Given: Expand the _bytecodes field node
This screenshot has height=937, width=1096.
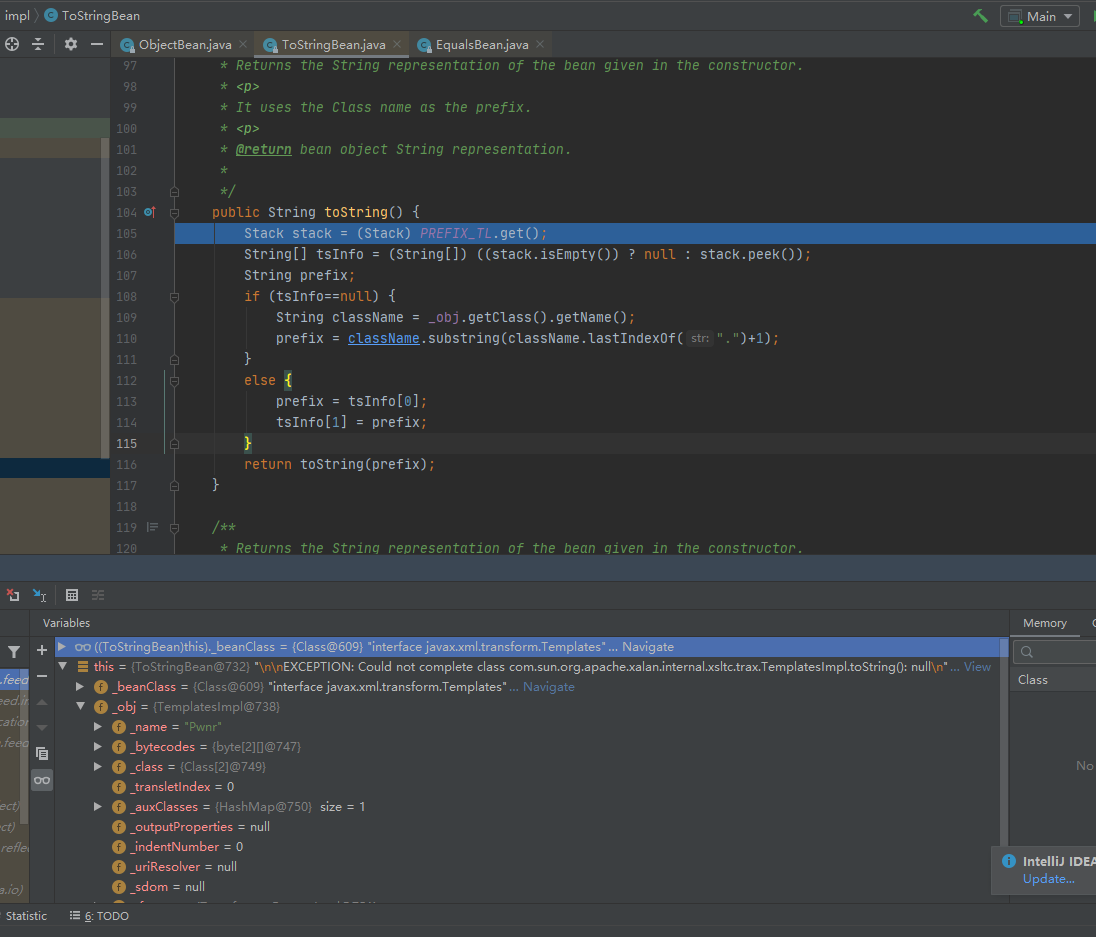Looking at the screenshot, I should point(99,746).
